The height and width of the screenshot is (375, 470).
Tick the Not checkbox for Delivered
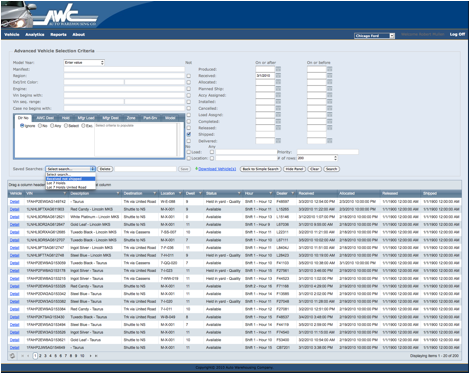(x=189, y=141)
